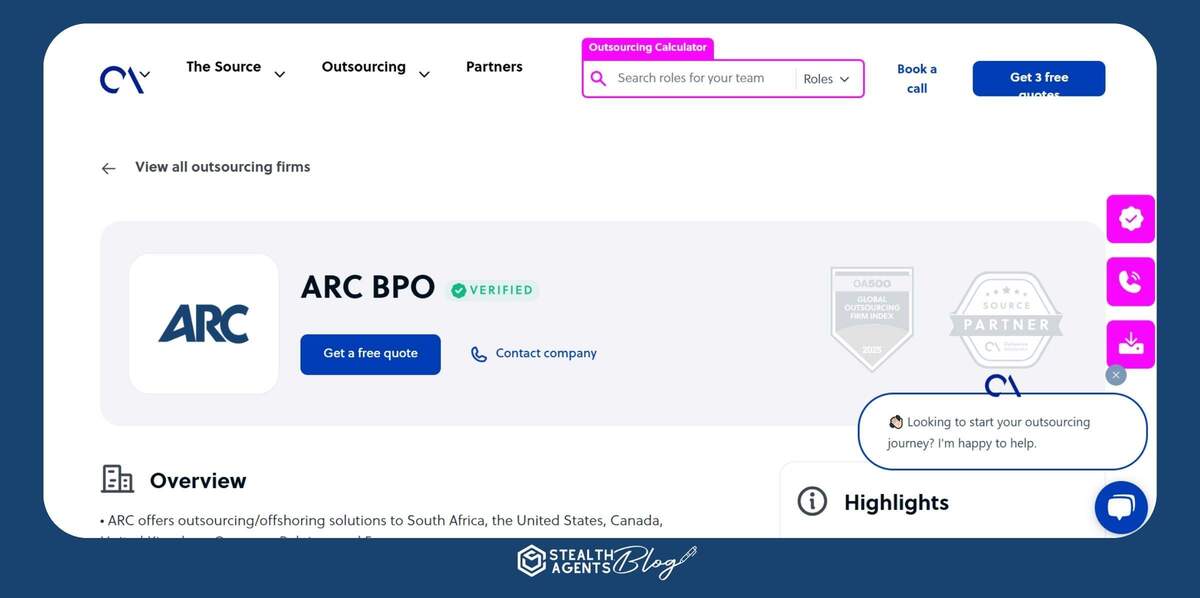Click Contact company link
This screenshot has width=1200, height=598.
pyautogui.click(x=546, y=353)
